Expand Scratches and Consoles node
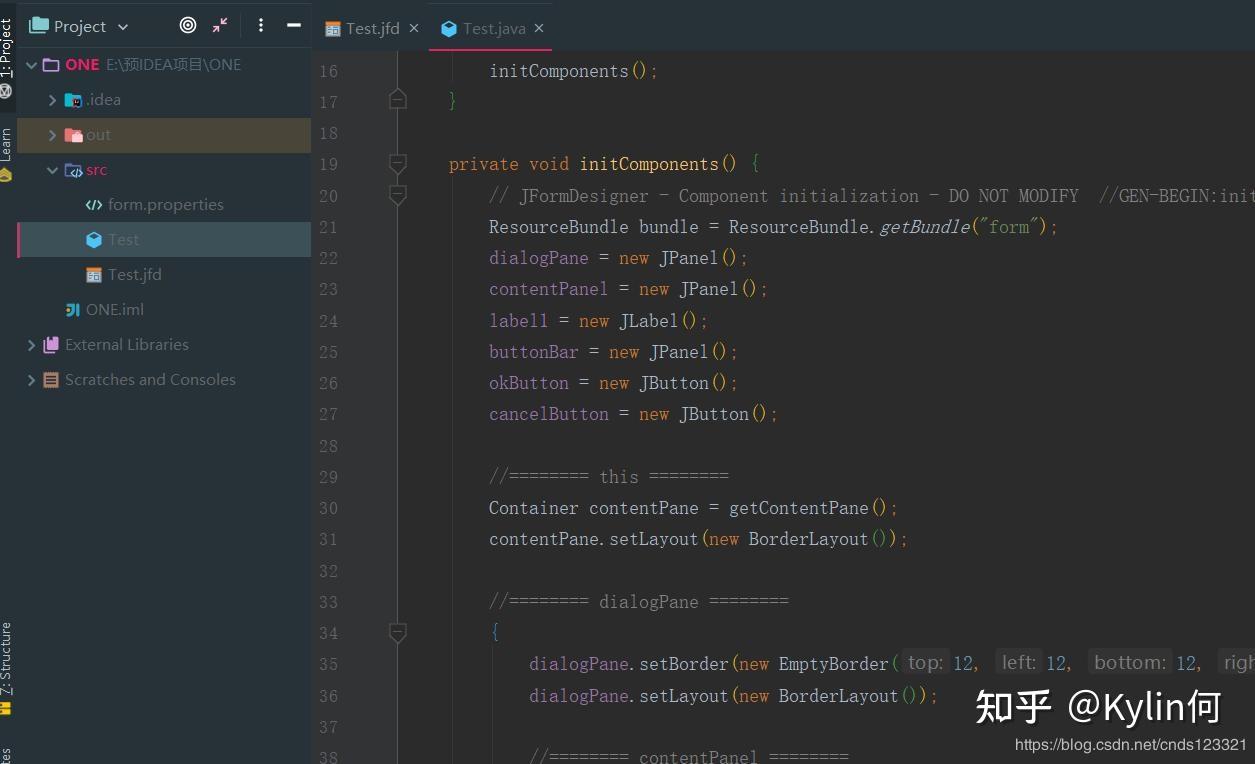Screen dimensions: 1255x764 pos(32,380)
